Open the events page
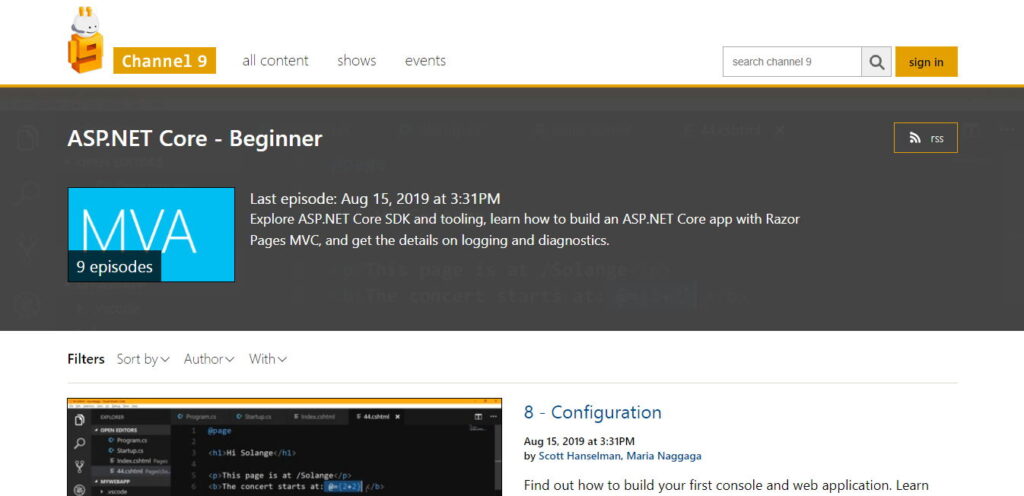This screenshot has width=1024, height=496. (x=425, y=61)
